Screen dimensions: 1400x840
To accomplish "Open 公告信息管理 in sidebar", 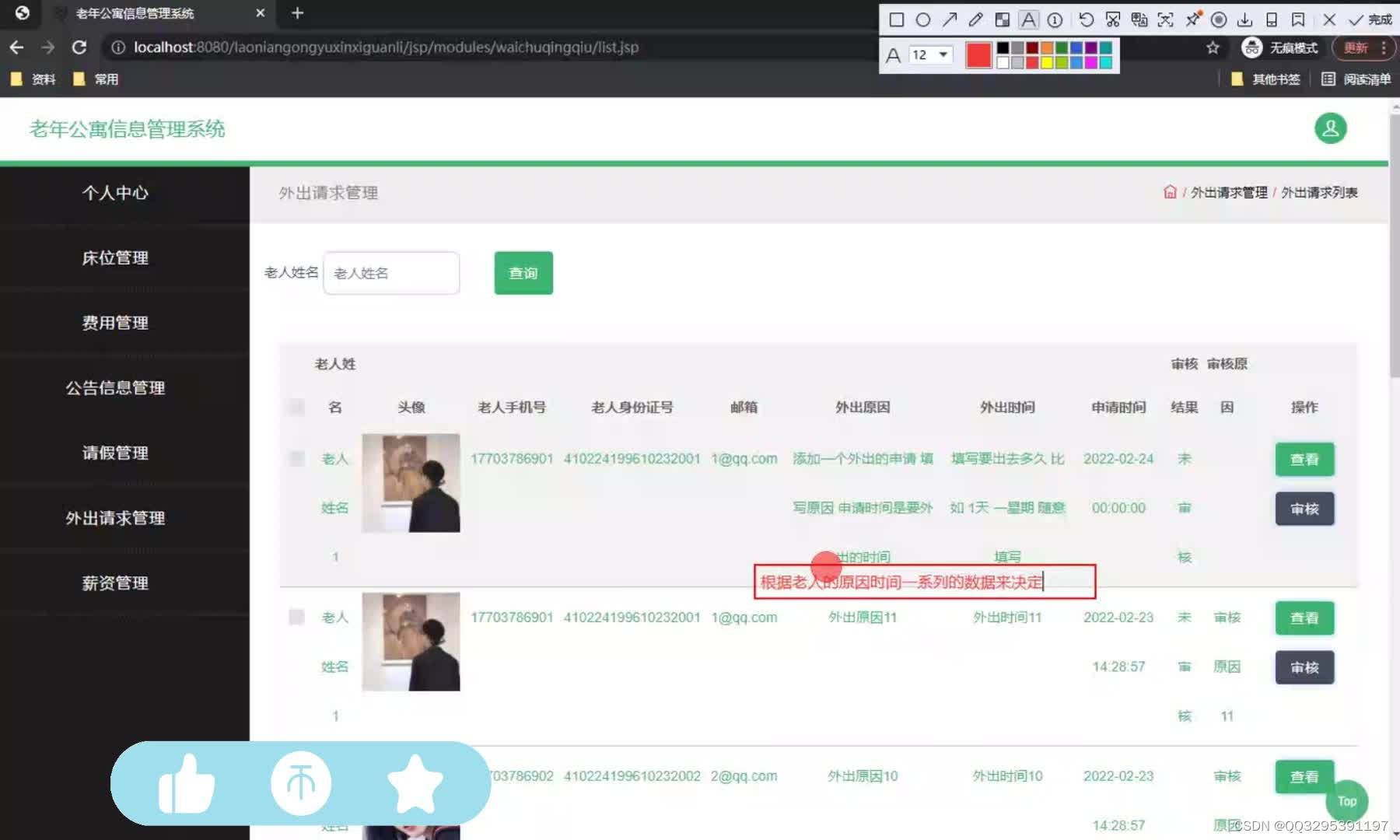I will tap(115, 388).
